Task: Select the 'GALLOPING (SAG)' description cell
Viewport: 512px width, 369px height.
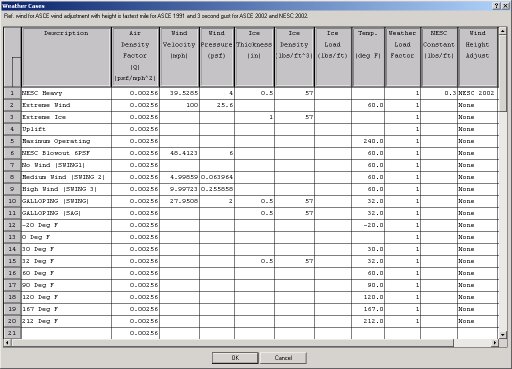Action: (x=66, y=213)
